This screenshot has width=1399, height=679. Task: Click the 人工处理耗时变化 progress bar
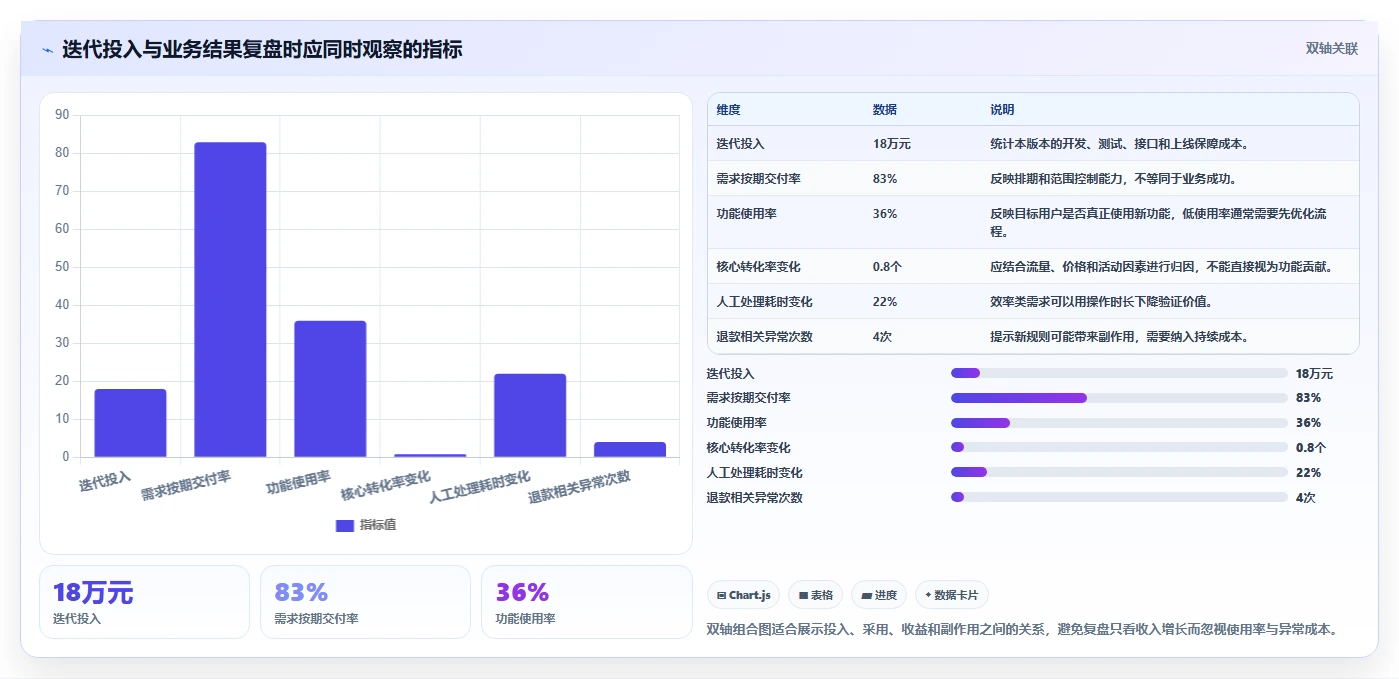click(1119, 472)
